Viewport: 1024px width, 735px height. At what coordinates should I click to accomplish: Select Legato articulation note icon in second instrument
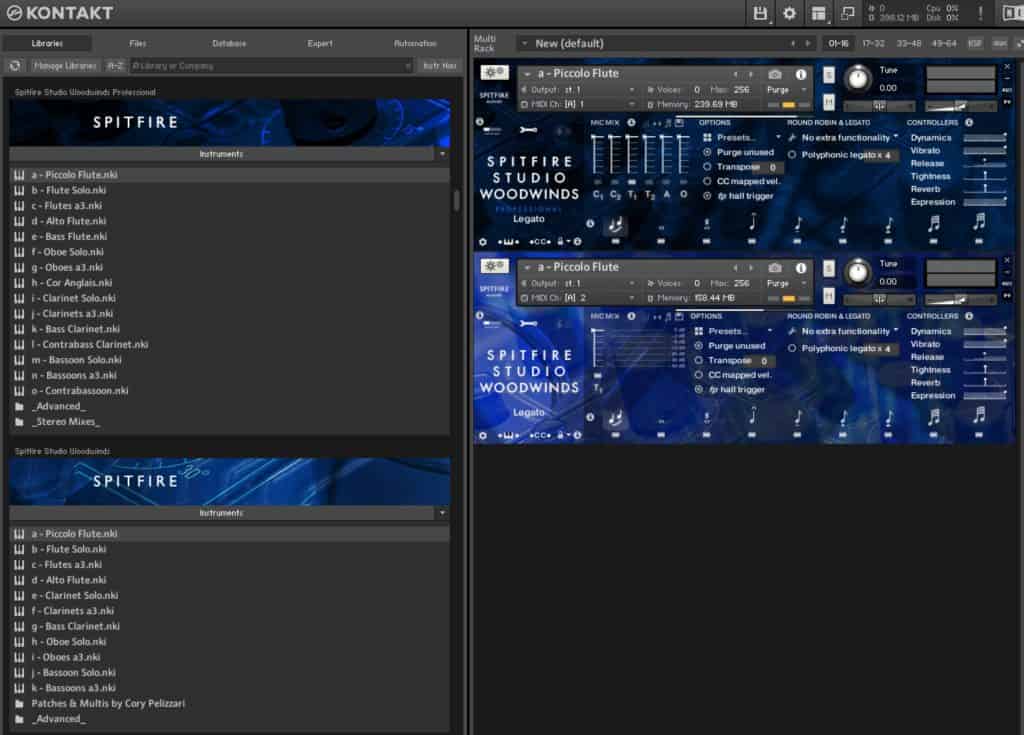pyautogui.click(x=615, y=418)
